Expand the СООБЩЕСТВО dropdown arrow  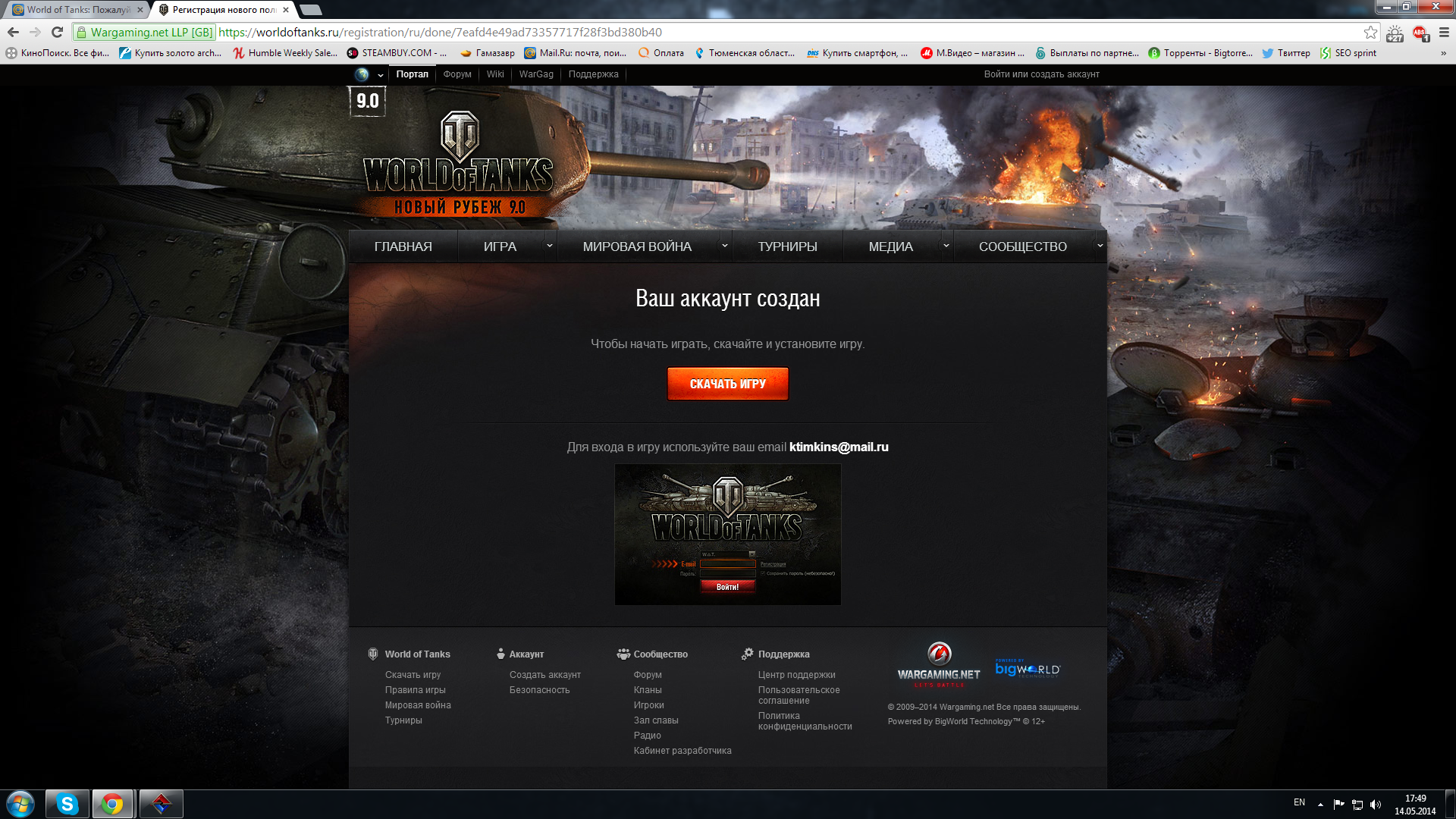click(x=1100, y=246)
